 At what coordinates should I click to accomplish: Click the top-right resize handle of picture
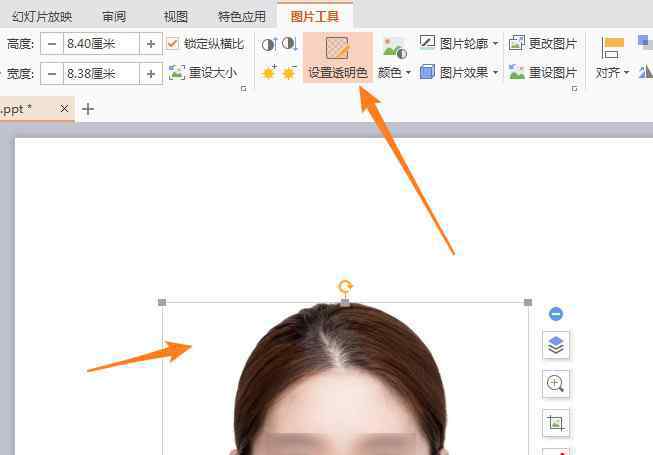(x=528, y=303)
